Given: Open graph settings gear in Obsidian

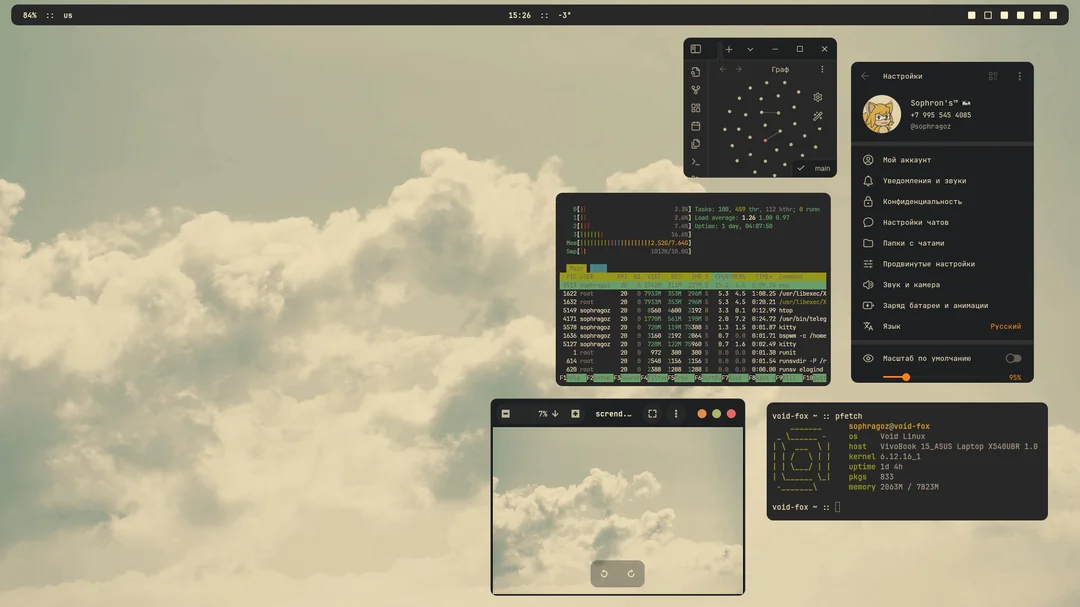Looking at the screenshot, I should tap(817, 97).
